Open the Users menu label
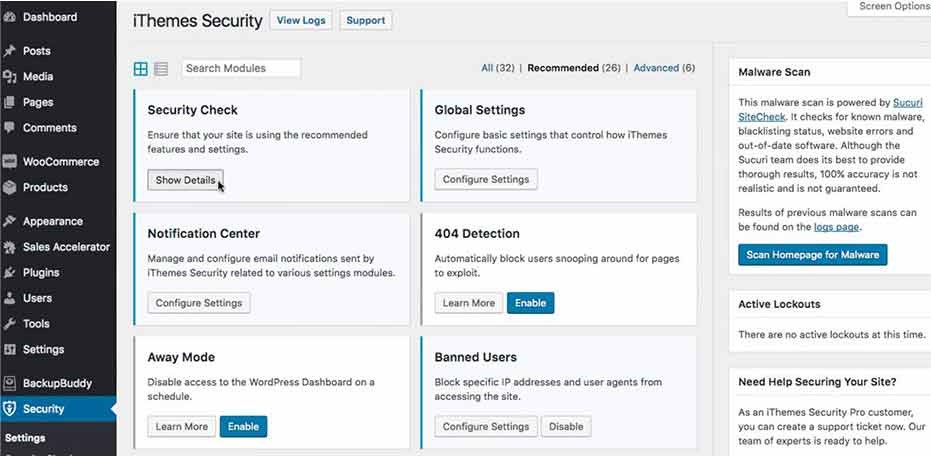 tap(37, 298)
